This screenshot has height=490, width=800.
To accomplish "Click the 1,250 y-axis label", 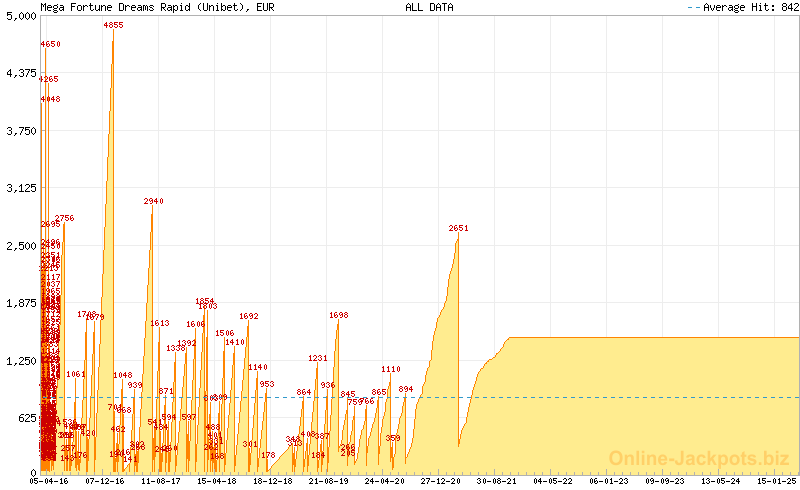I will coord(21,360).
